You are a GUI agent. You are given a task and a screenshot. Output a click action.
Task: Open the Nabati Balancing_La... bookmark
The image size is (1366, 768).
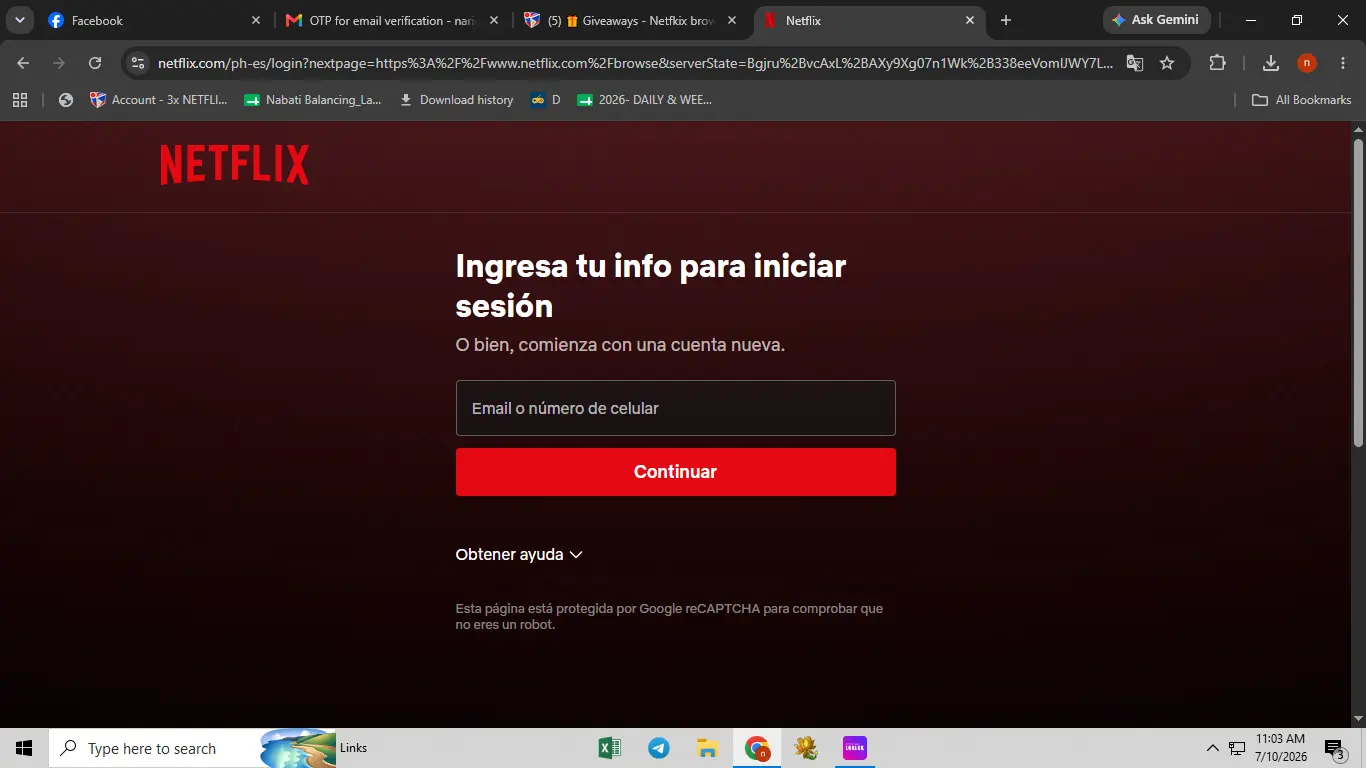coord(313,100)
